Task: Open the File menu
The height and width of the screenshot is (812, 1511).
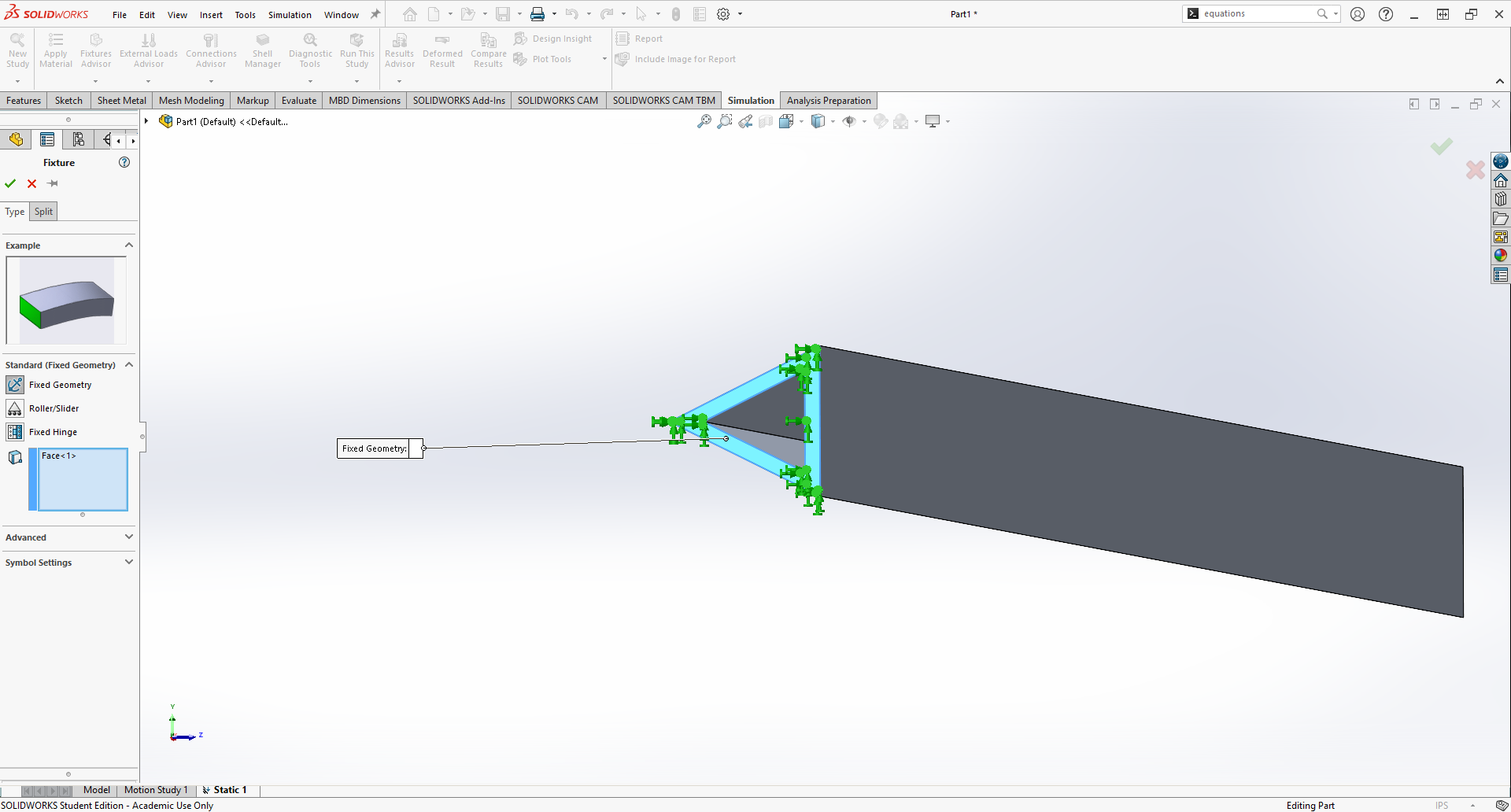Action: [x=120, y=15]
